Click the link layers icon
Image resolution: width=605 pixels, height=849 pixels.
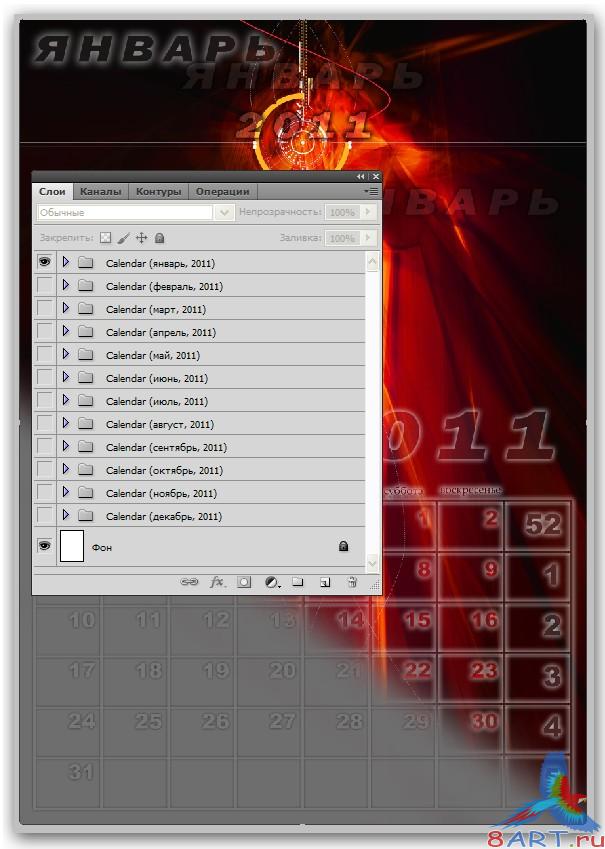tap(189, 581)
